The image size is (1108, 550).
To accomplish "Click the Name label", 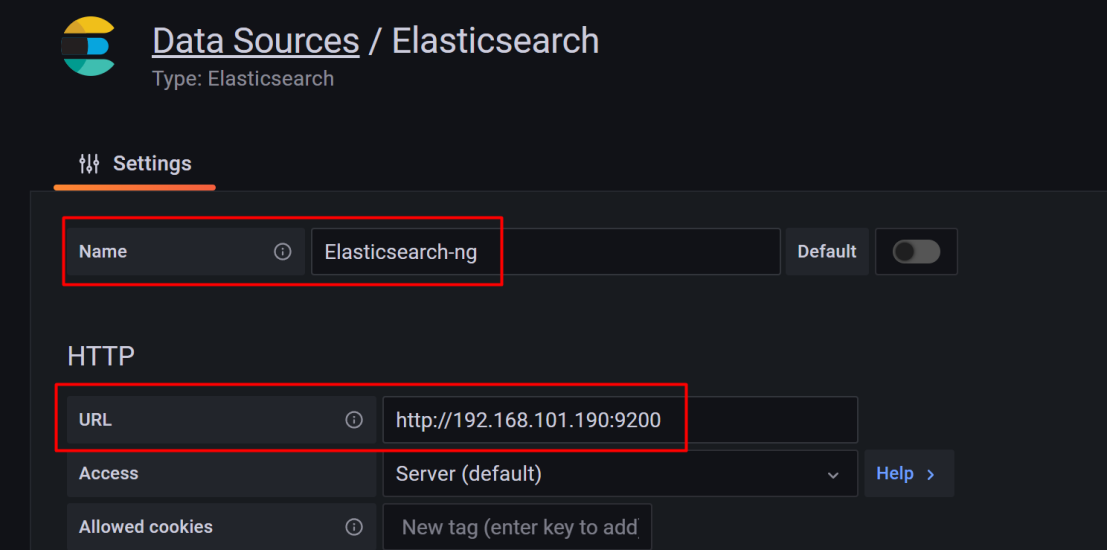I will tap(103, 252).
